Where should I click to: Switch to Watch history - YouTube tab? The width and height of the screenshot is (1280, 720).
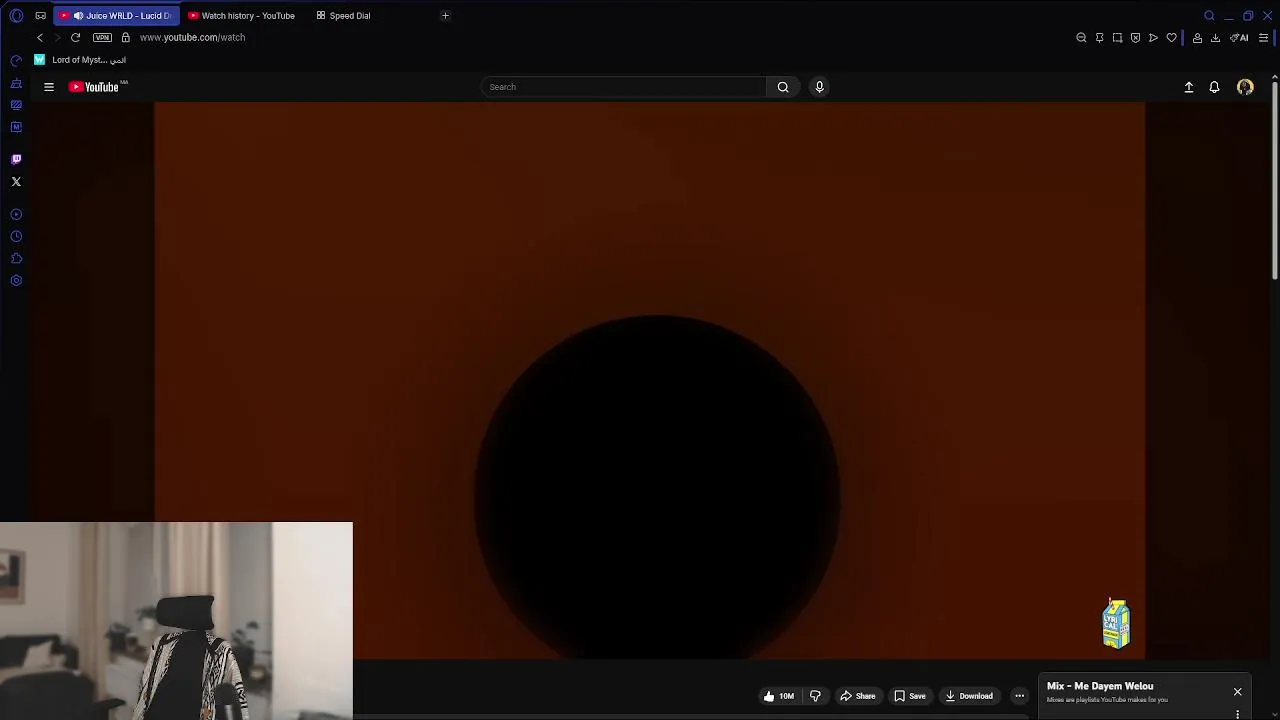(242, 16)
